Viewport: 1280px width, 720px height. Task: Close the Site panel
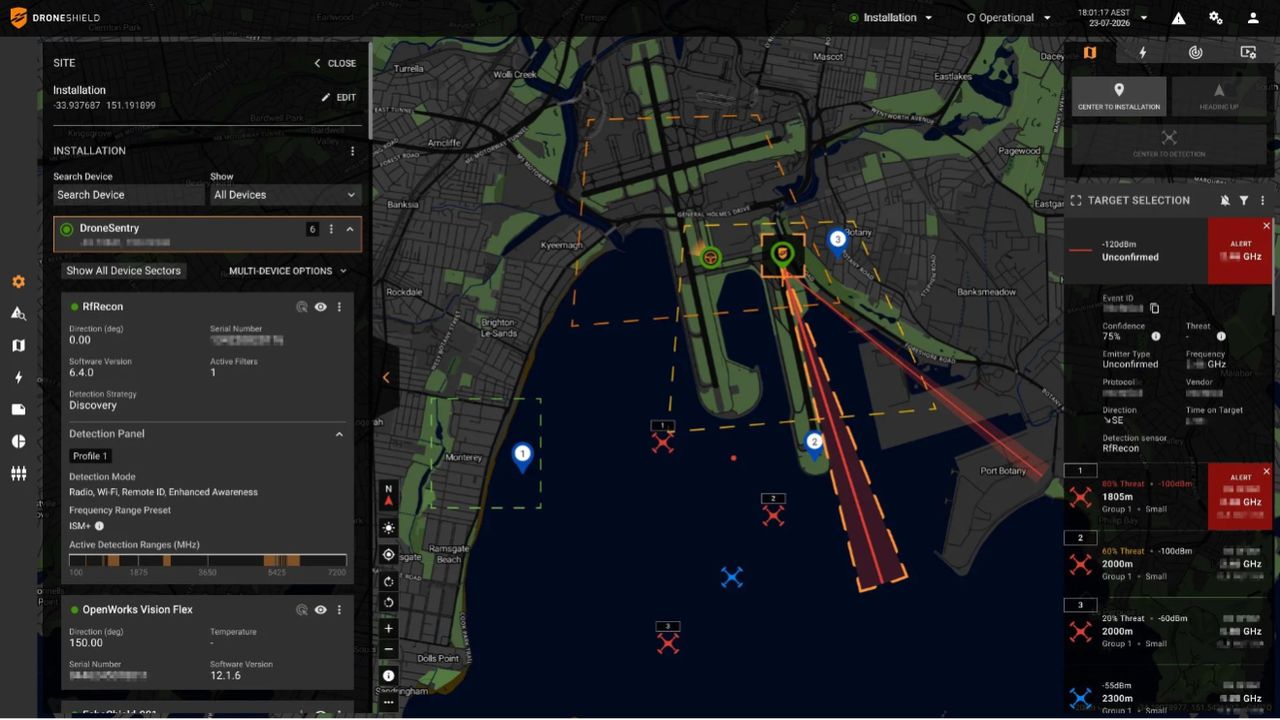335,63
